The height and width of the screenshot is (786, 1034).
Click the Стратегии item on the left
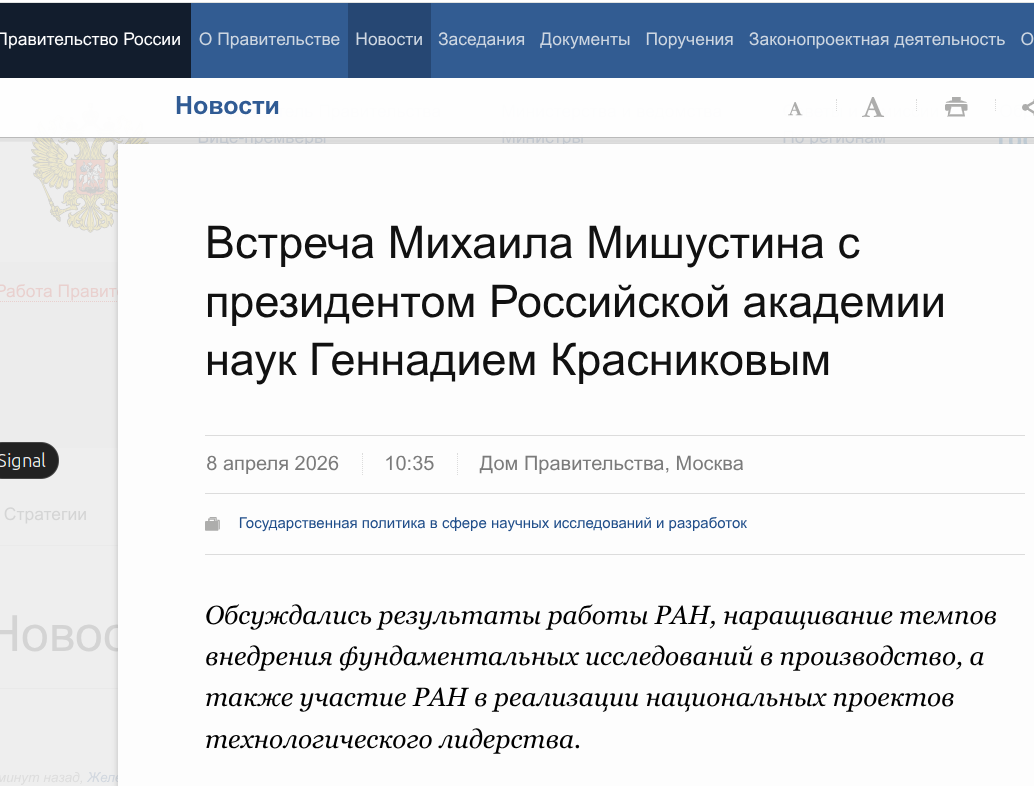click(45, 514)
